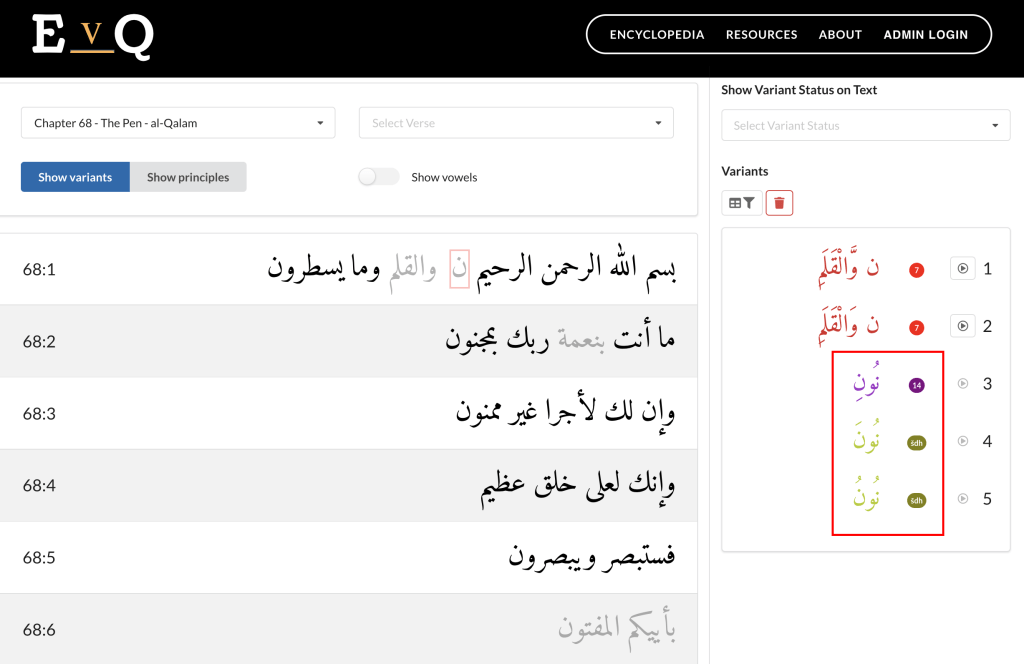1024x664 pixels.
Task: Play audio for variant 4
Action: (x=963, y=441)
